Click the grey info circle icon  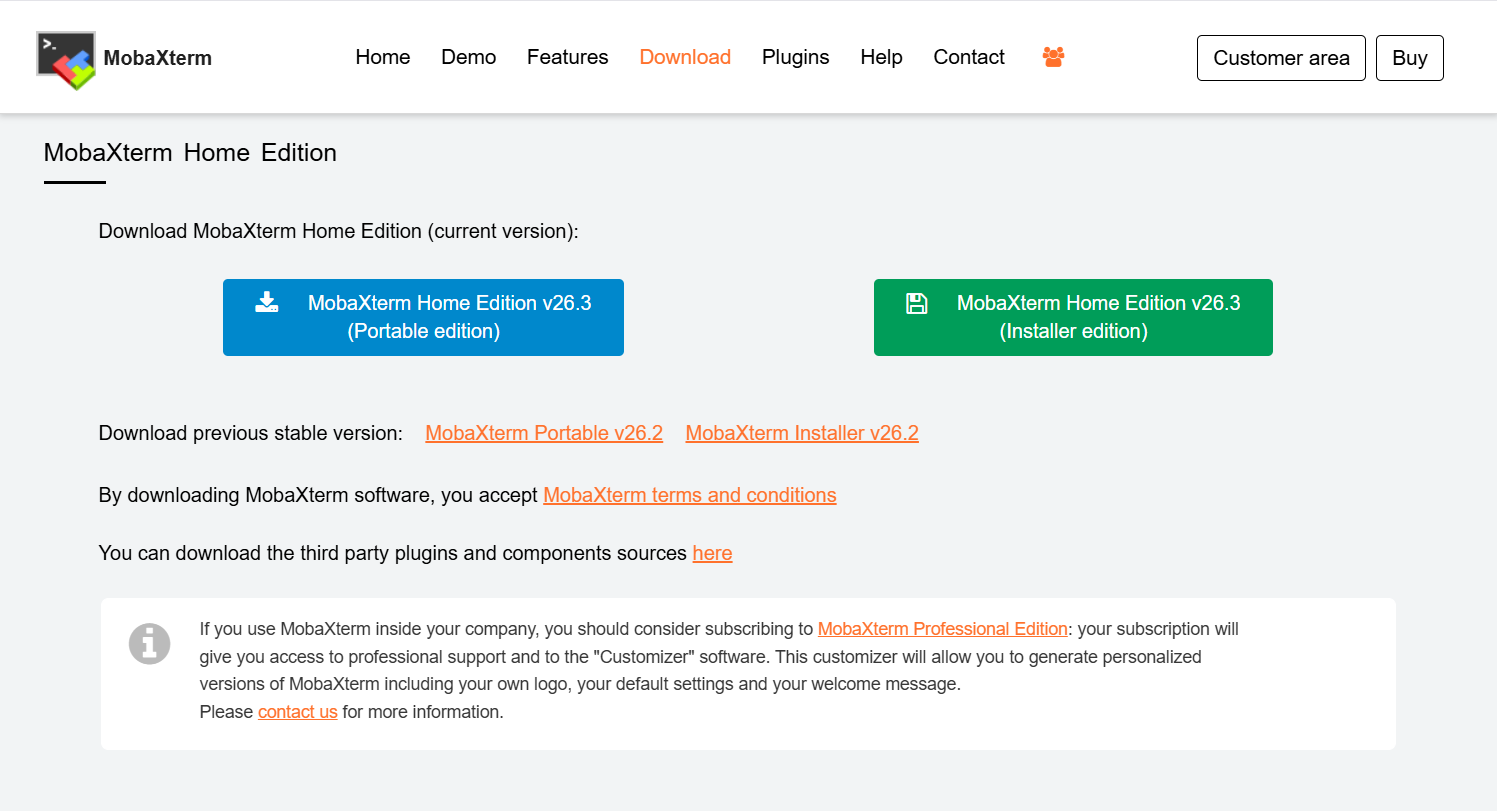pyautogui.click(x=150, y=643)
